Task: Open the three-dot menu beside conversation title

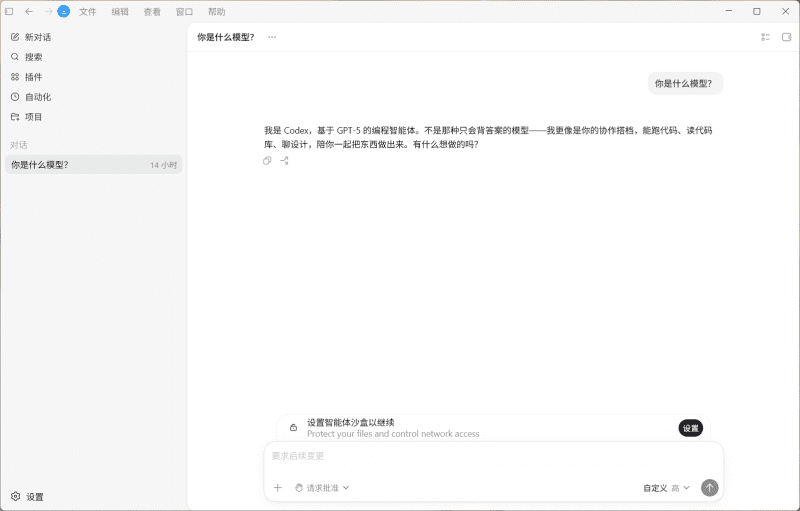Action: tap(272, 37)
